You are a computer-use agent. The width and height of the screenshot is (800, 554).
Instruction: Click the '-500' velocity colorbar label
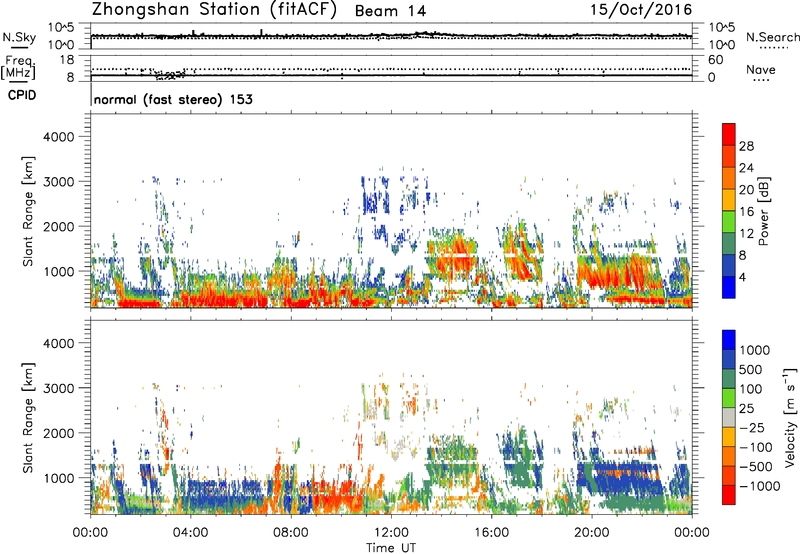[x=756, y=467]
